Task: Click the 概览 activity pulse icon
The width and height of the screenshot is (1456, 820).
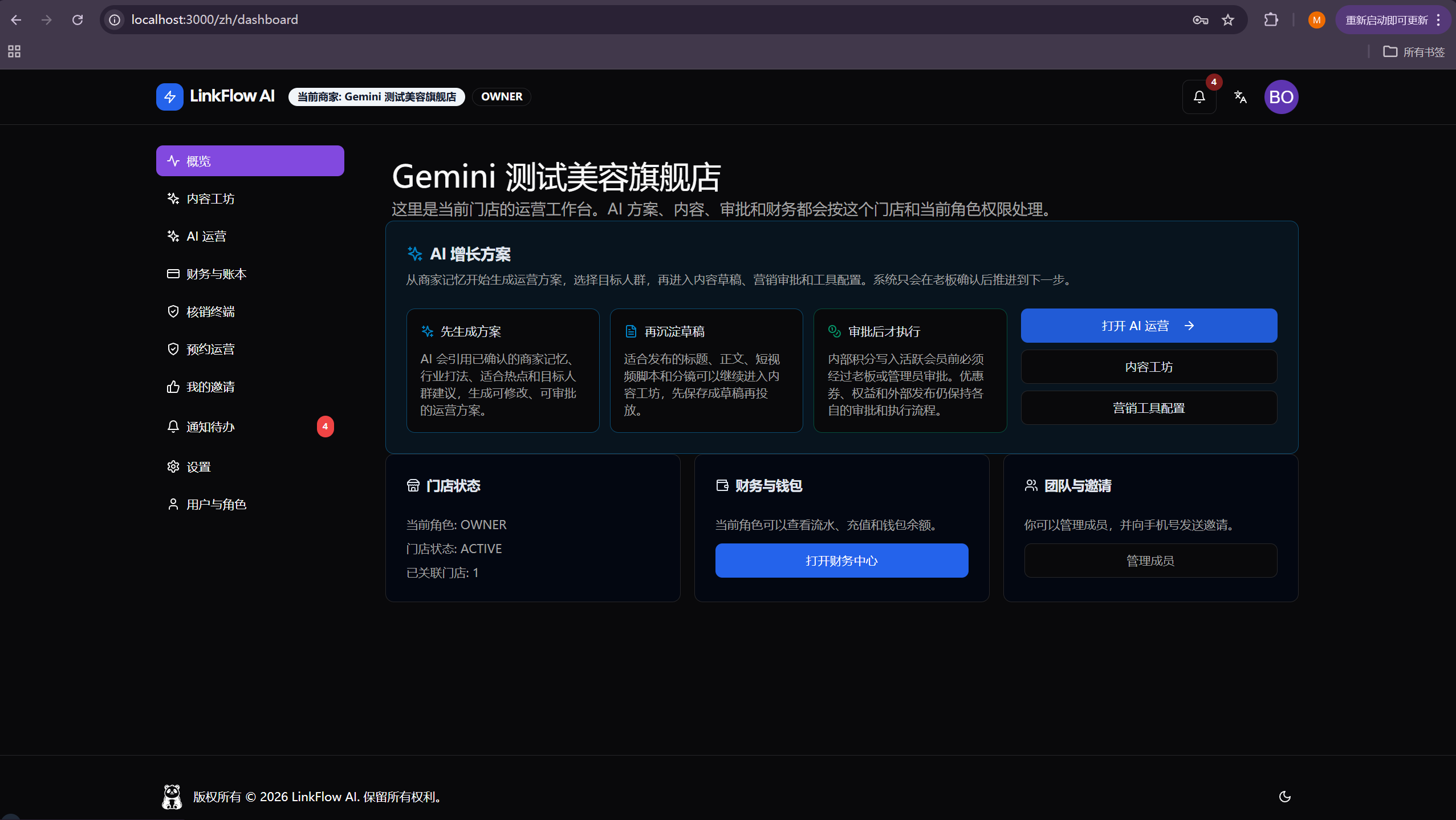Action: point(173,161)
